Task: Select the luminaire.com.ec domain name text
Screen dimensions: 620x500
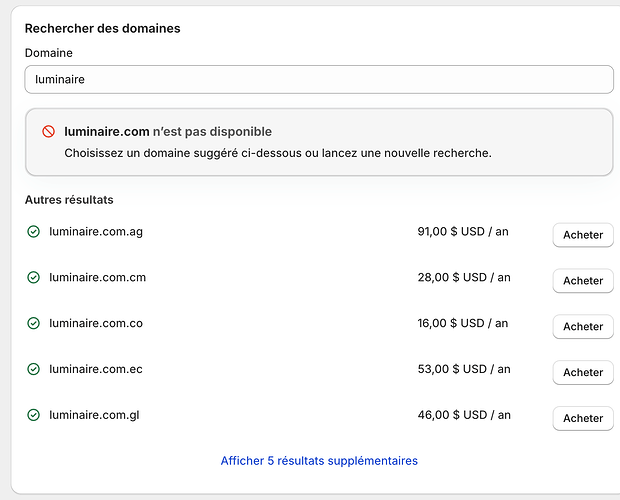Action: 96,369
